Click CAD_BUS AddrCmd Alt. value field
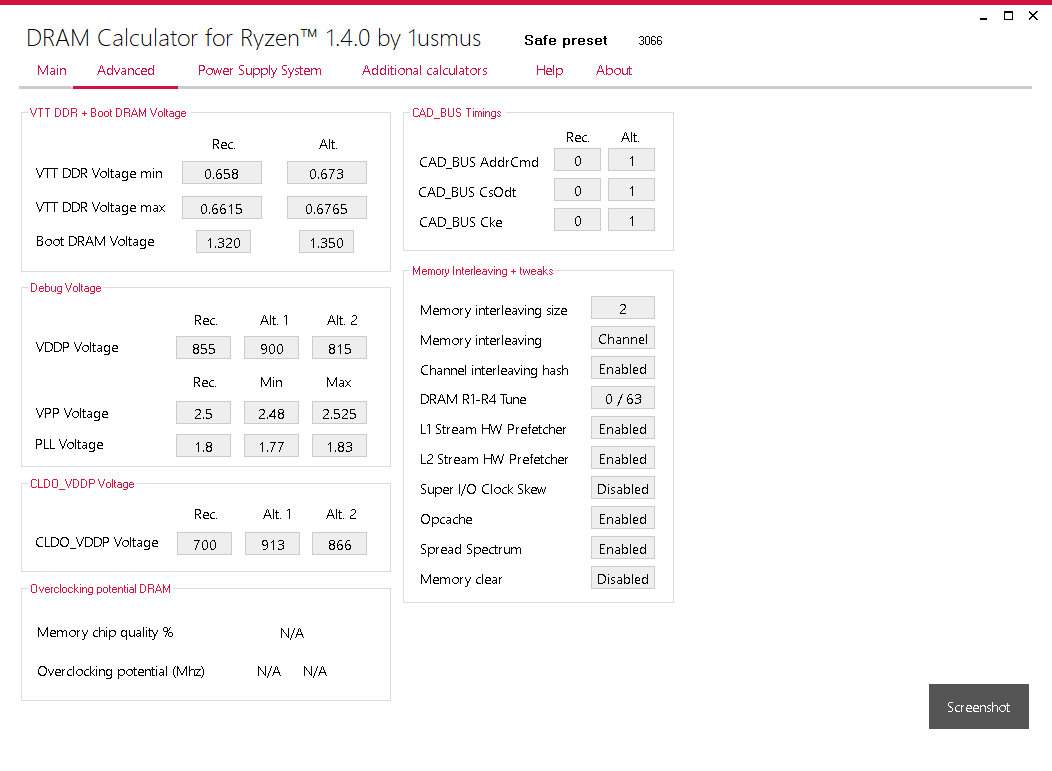 point(631,160)
